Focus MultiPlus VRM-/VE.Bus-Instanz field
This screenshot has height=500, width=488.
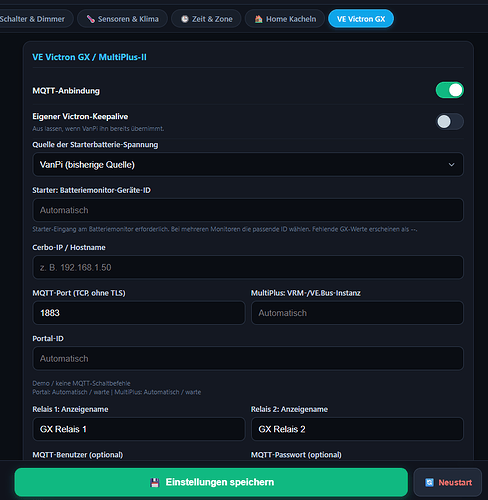coord(357,313)
